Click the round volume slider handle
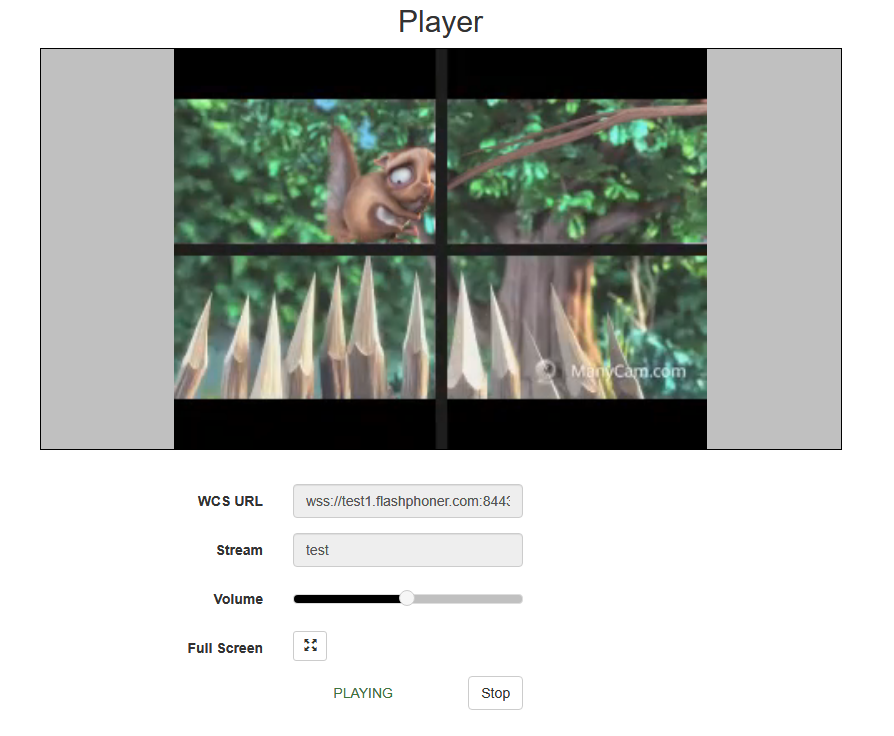 [x=407, y=598]
